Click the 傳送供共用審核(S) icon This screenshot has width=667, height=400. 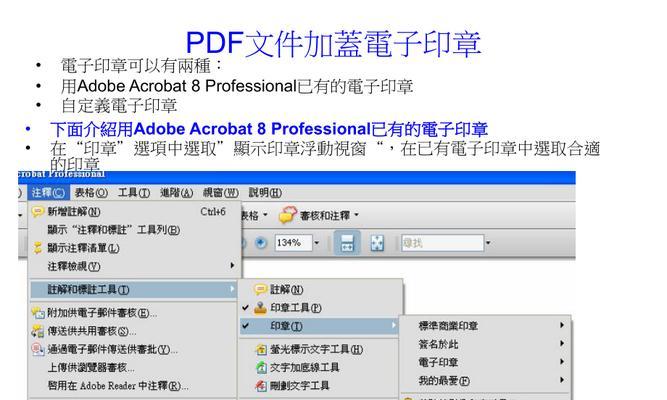38,331
